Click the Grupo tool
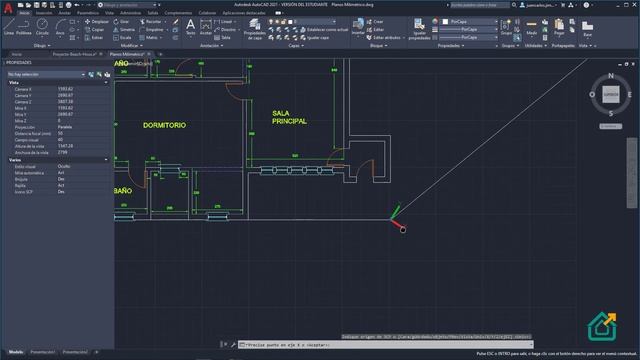Viewport: 640px width, 360px height. pos(506,27)
